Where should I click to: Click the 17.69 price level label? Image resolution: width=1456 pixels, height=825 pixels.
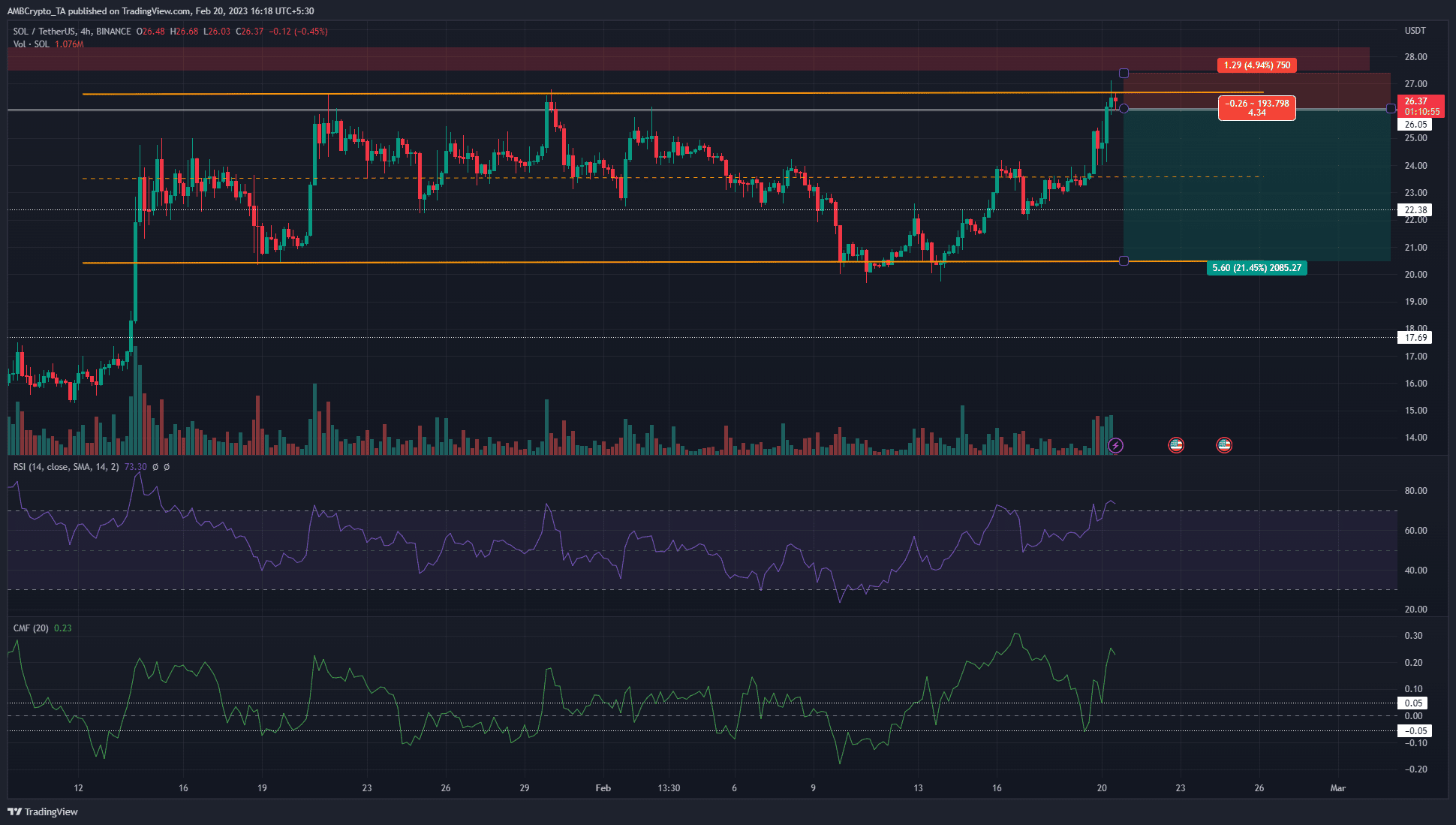point(1415,338)
